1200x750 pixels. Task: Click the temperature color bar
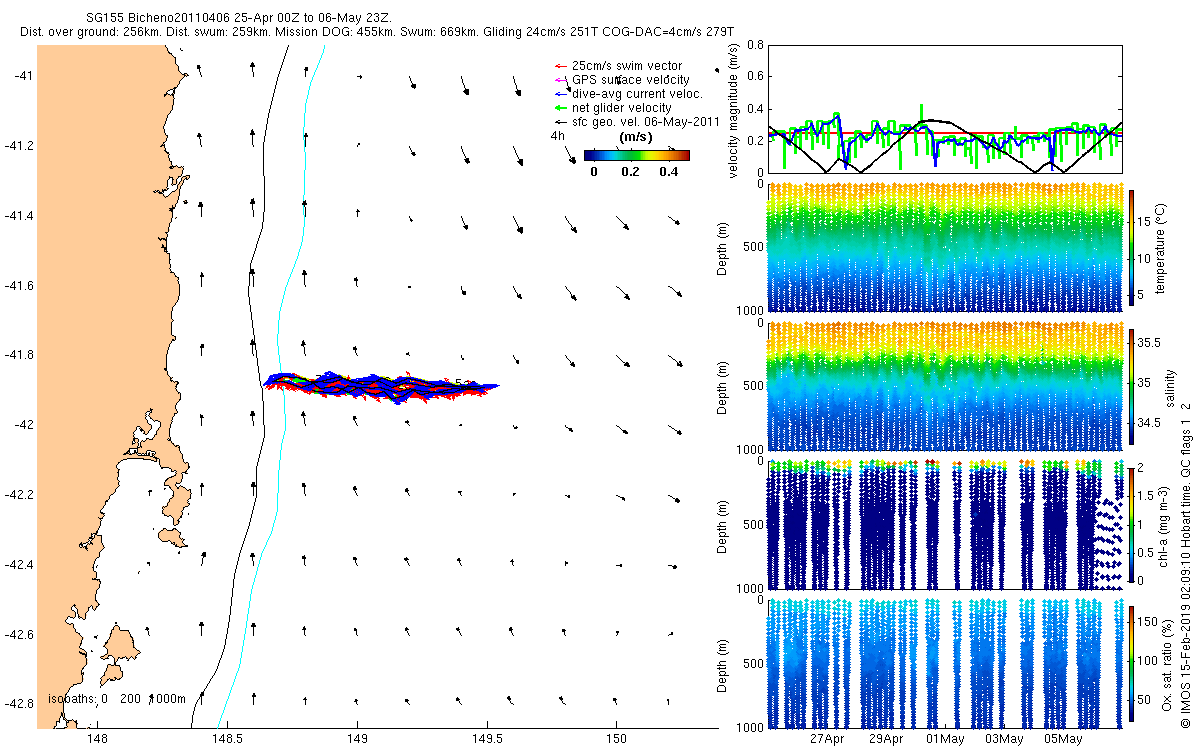click(x=1132, y=246)
